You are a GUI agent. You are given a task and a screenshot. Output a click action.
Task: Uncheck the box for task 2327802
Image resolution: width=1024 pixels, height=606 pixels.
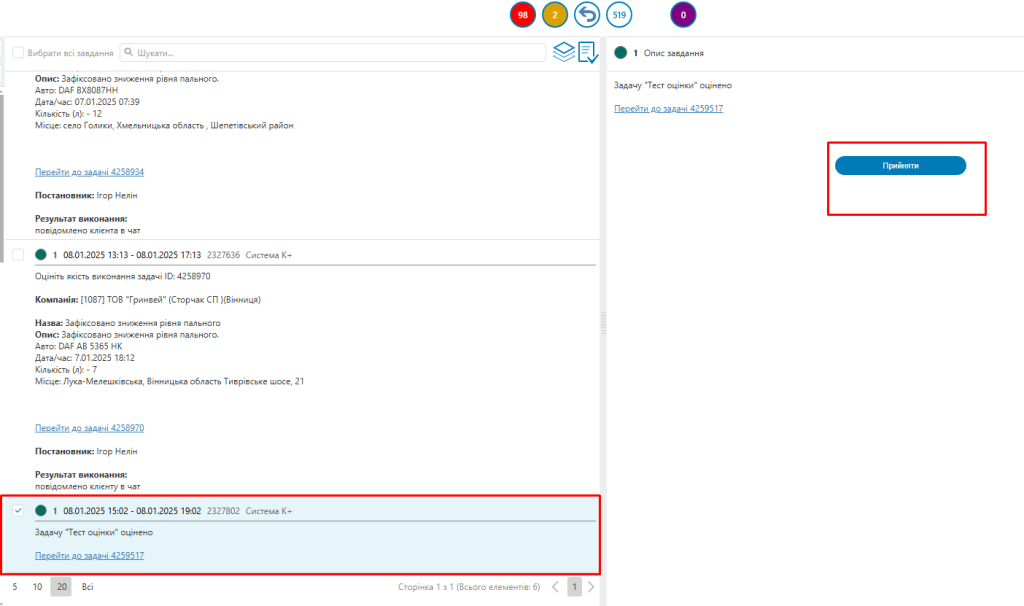click(x=18, y=511)
